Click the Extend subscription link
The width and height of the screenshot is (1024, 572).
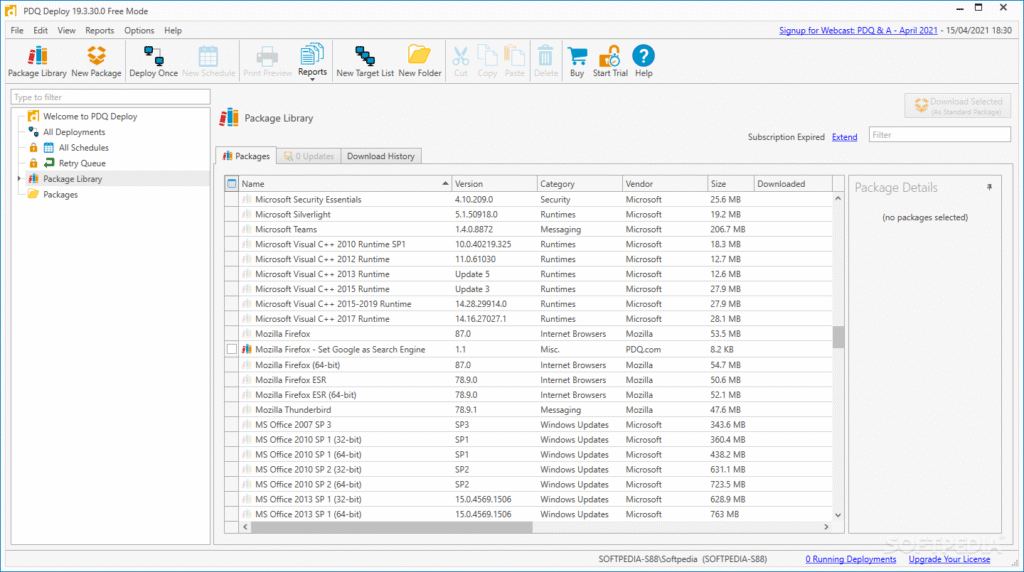(x=844, y=137)
